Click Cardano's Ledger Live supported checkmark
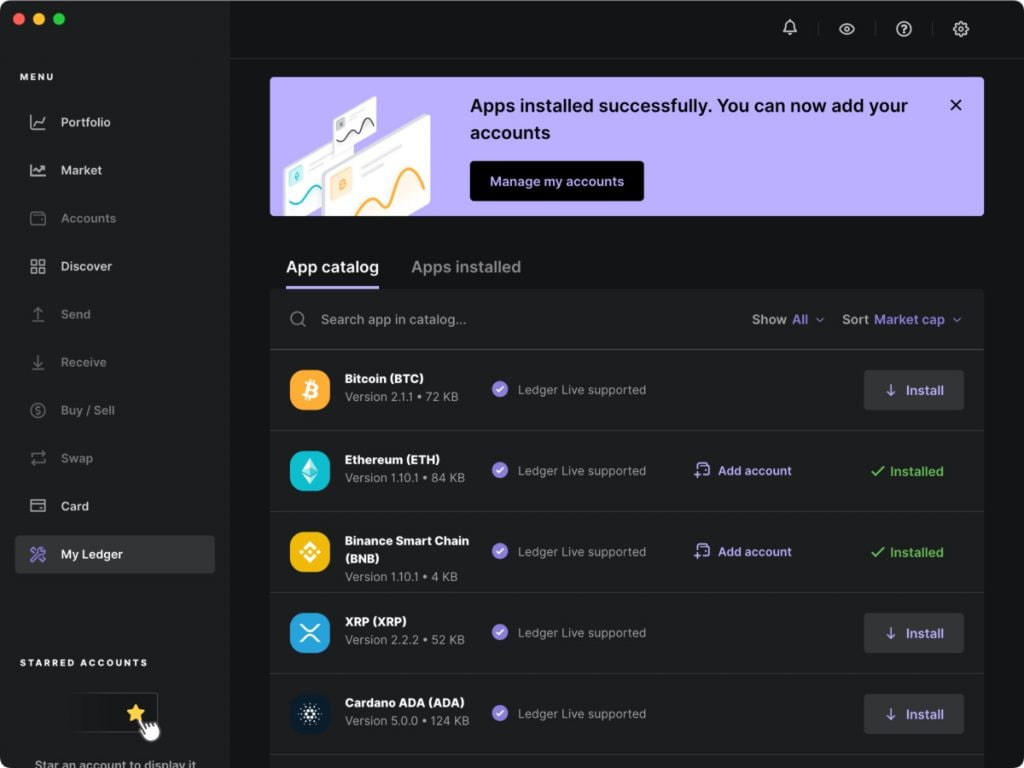1024x768 pixels. pos(500,714)
